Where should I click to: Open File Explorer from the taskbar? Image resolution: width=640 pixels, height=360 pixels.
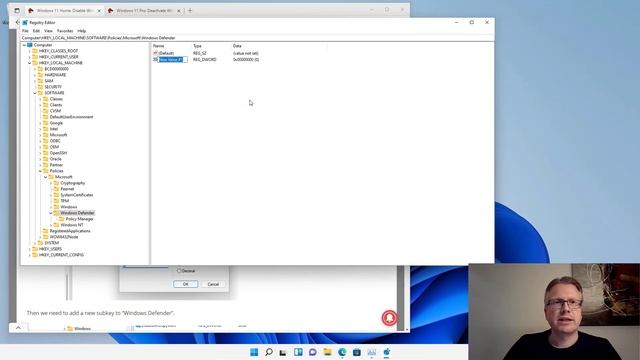coord(327,352)
